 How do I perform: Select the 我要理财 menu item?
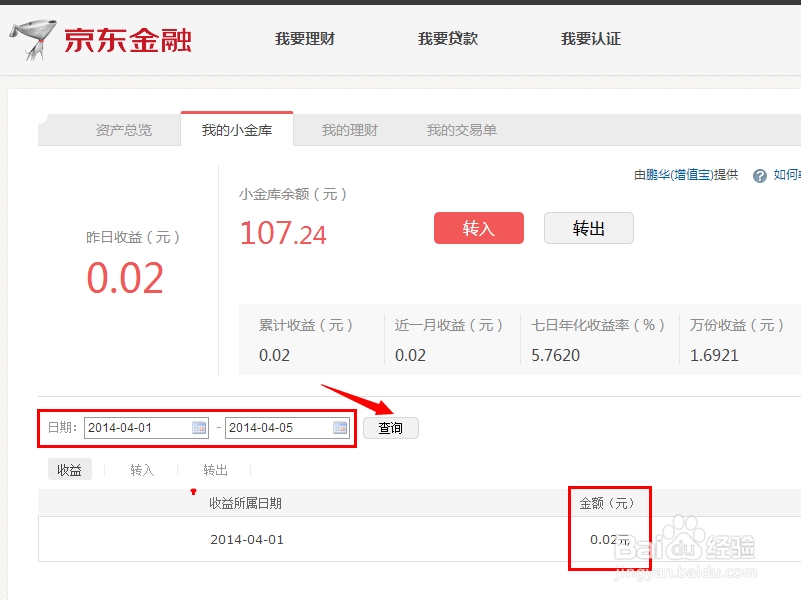[x=305, y=38]
